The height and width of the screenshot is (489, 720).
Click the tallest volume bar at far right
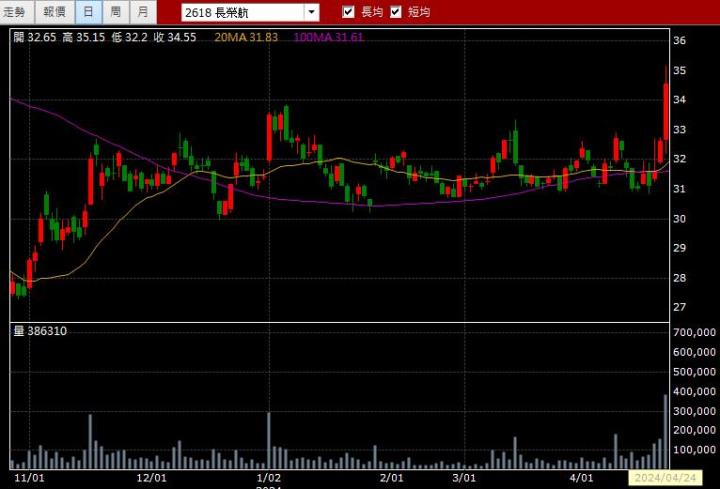[666, 431]
